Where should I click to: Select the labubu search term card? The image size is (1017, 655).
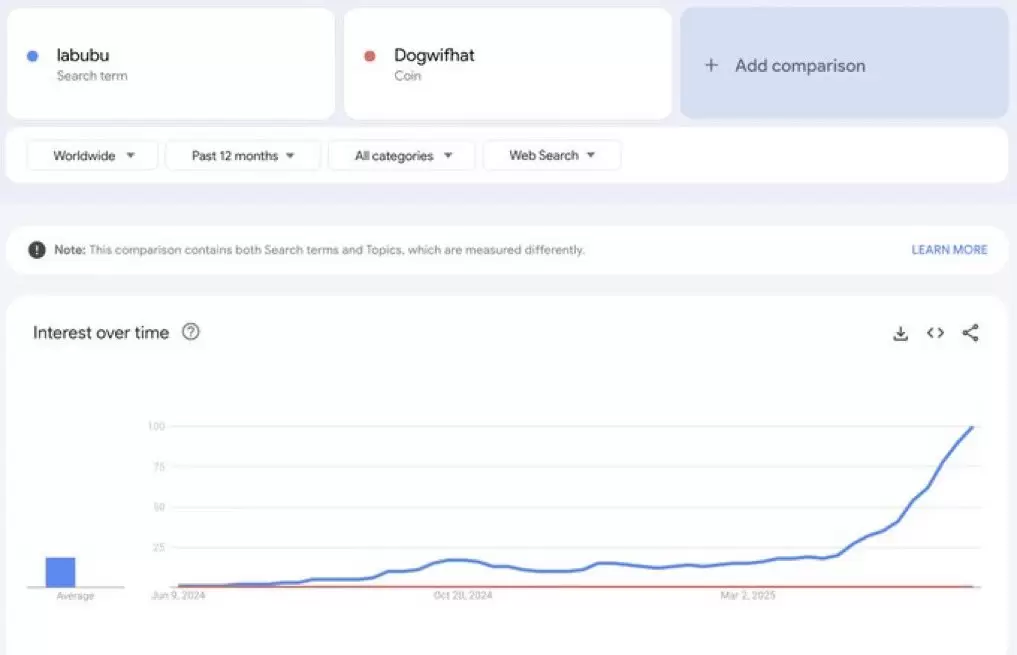(170, 64)
